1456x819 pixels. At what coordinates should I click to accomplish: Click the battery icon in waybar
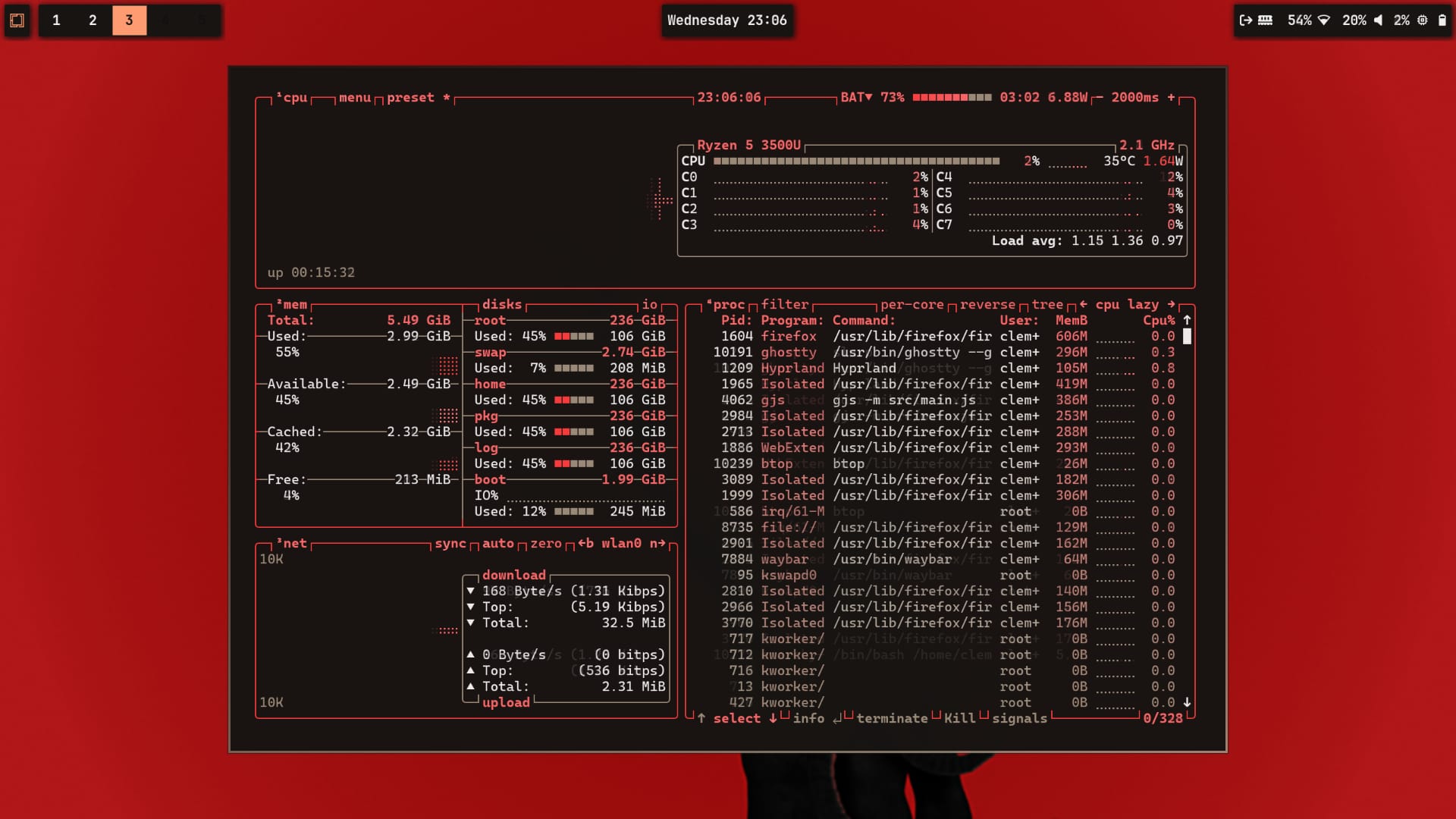(1442, 20)
